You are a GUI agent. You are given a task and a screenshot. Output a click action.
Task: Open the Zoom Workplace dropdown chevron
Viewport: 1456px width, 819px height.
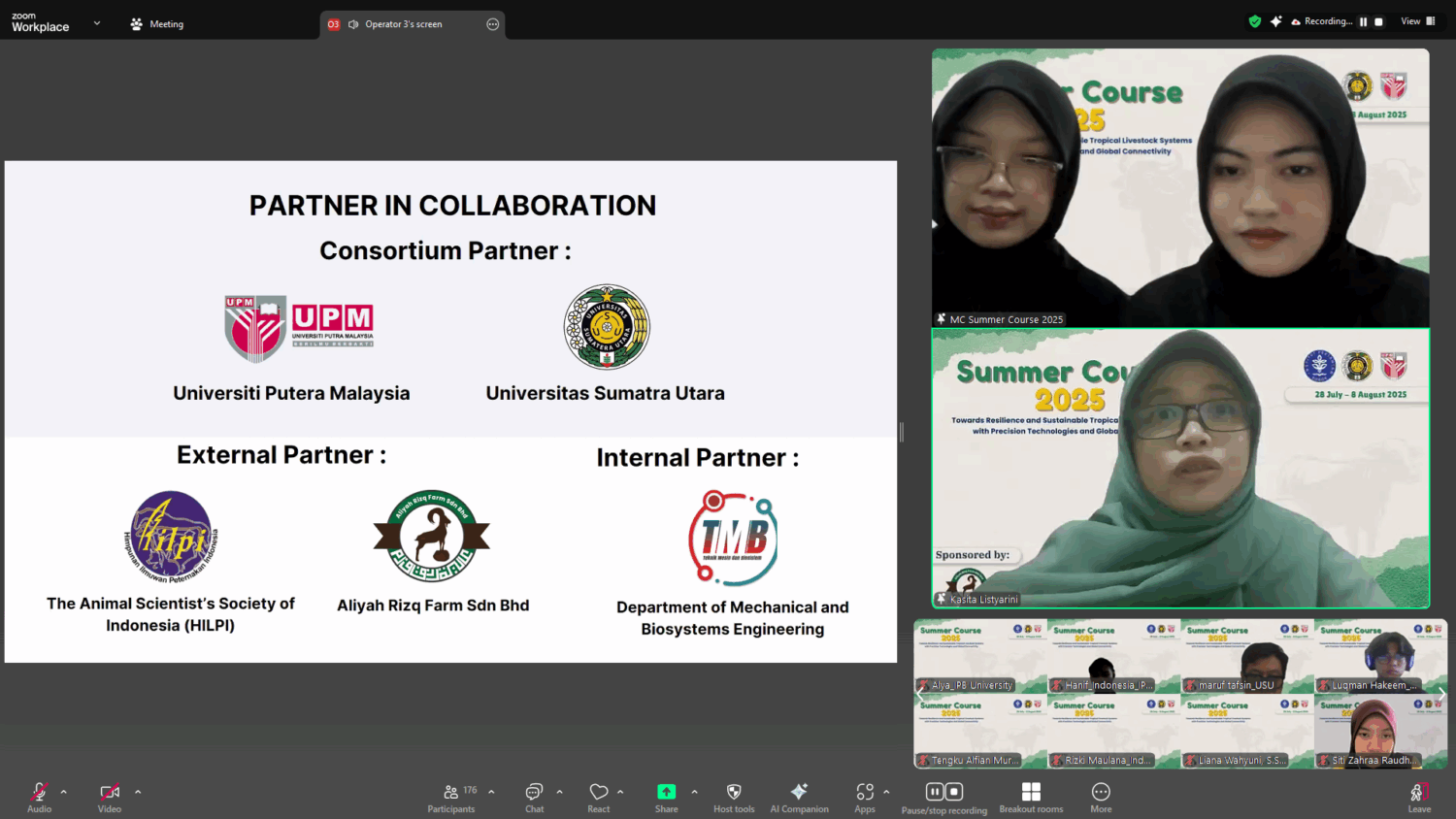(x=97, y=23)
